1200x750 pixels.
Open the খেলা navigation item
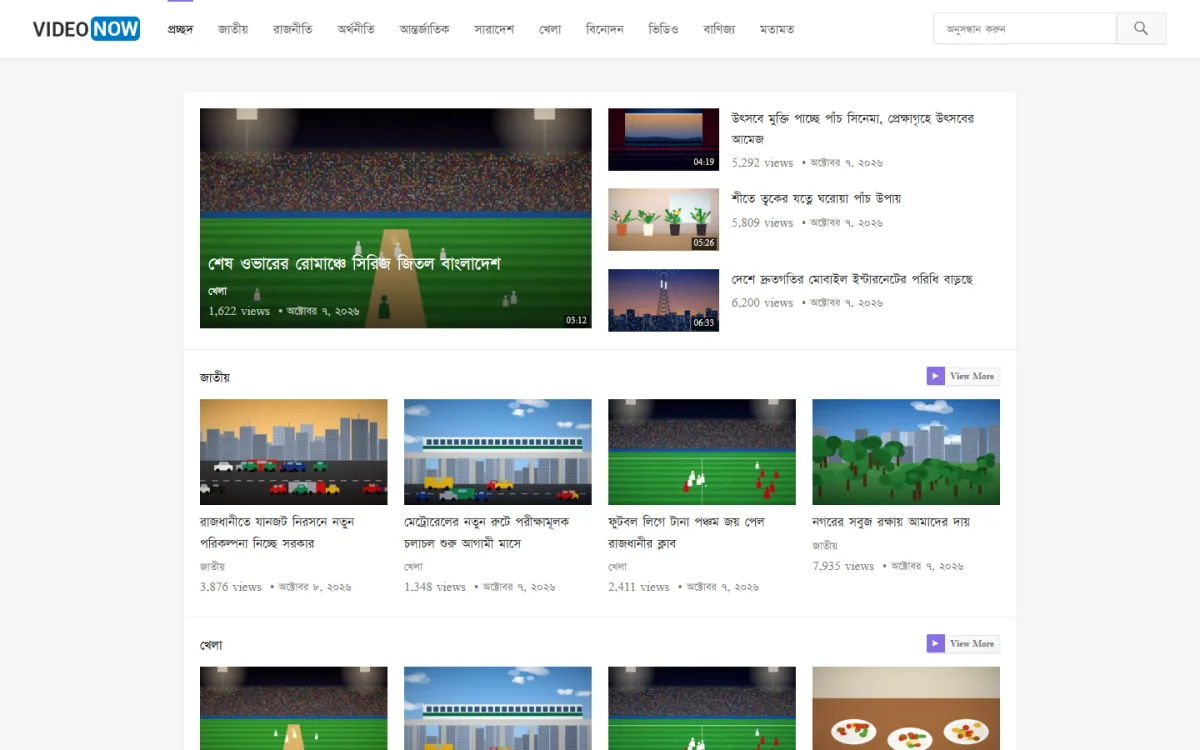point(550,29)
